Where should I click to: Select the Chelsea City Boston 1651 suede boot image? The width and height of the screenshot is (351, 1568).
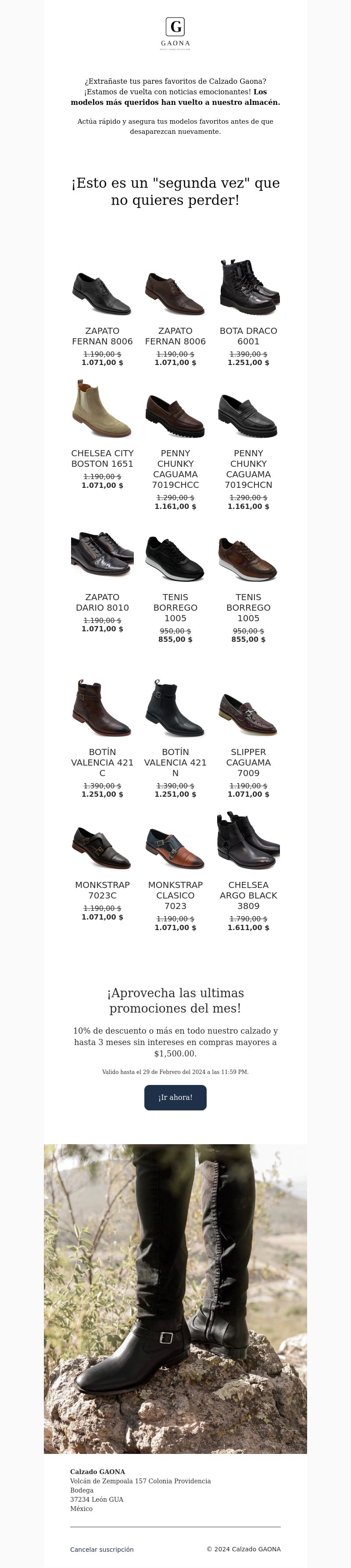tap(102, 409)
